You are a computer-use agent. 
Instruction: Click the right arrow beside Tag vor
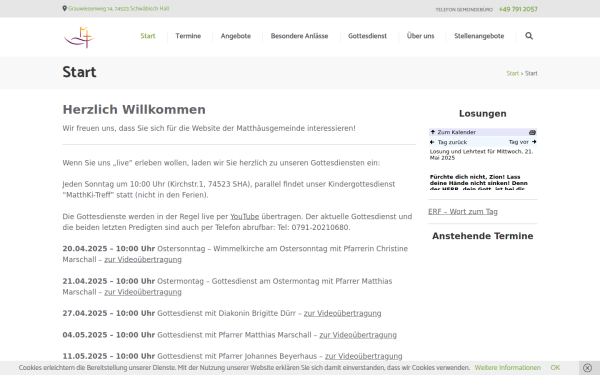(x=534, y=142)
